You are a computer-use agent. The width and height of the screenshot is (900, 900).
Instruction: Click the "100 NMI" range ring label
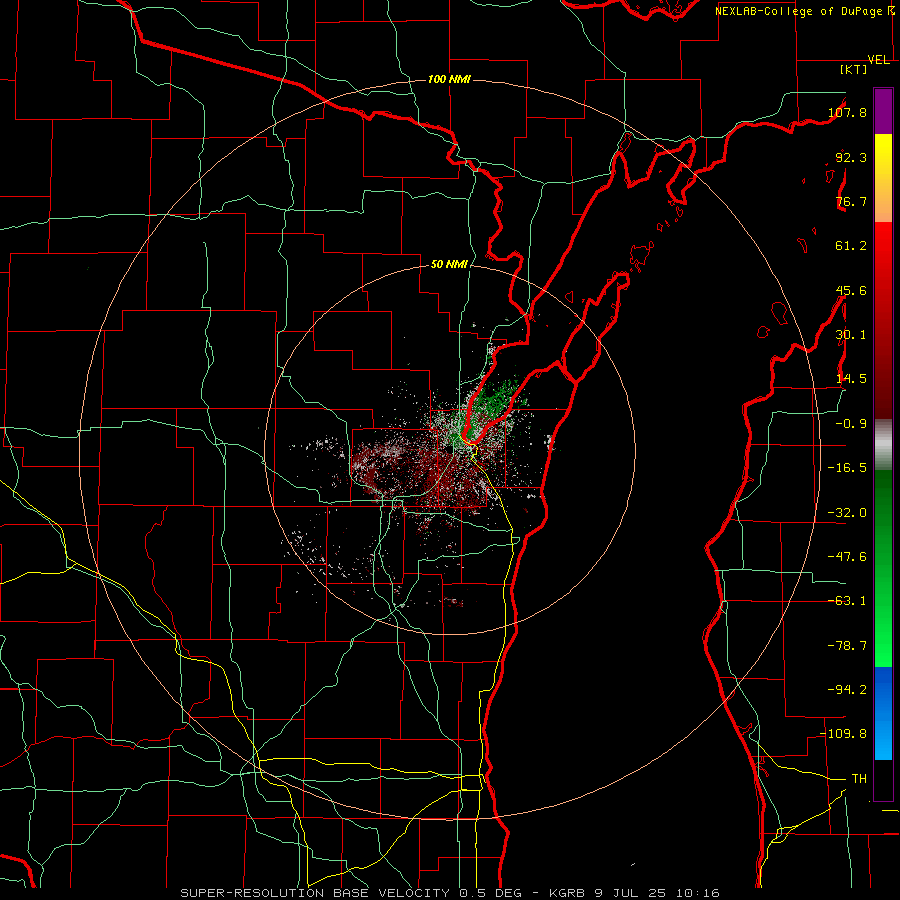(x=449, y=79)
